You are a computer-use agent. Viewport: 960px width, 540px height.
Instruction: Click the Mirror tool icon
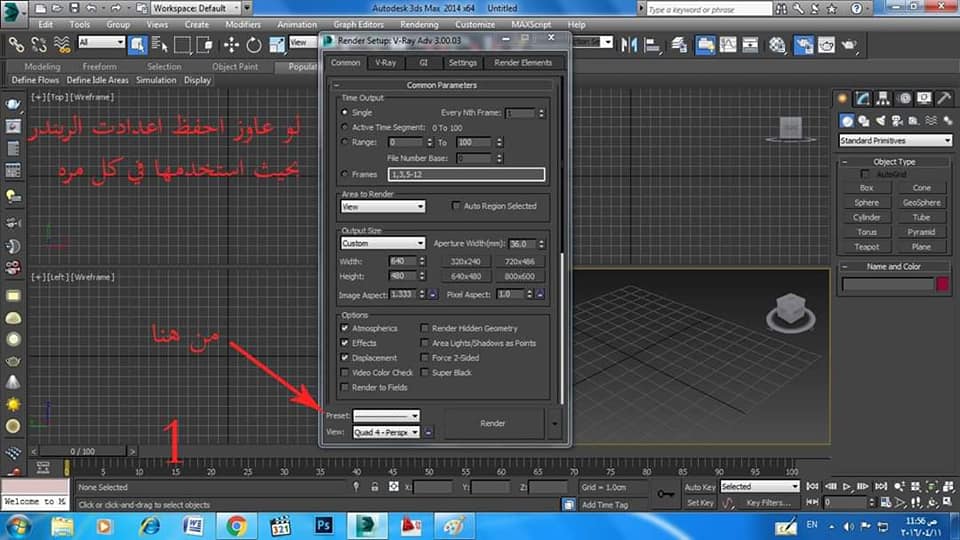(x=629, y=45)
